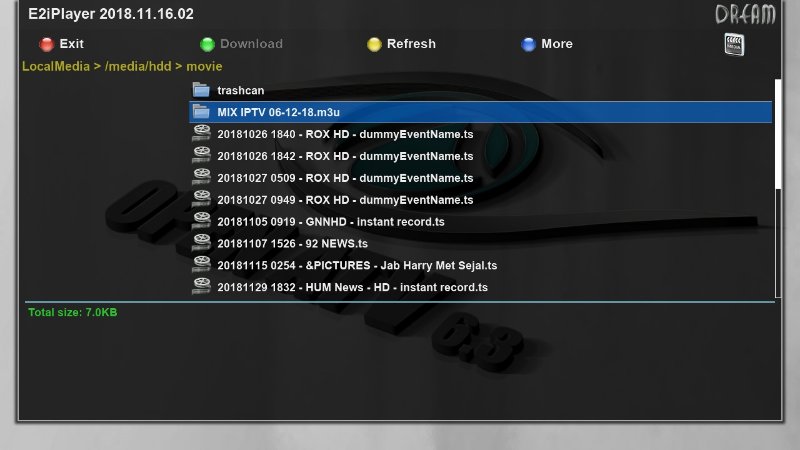Select 20181026 1840 - ROX HD file
Viewport: 800px width, 450px height.
(x=481, y=134)
